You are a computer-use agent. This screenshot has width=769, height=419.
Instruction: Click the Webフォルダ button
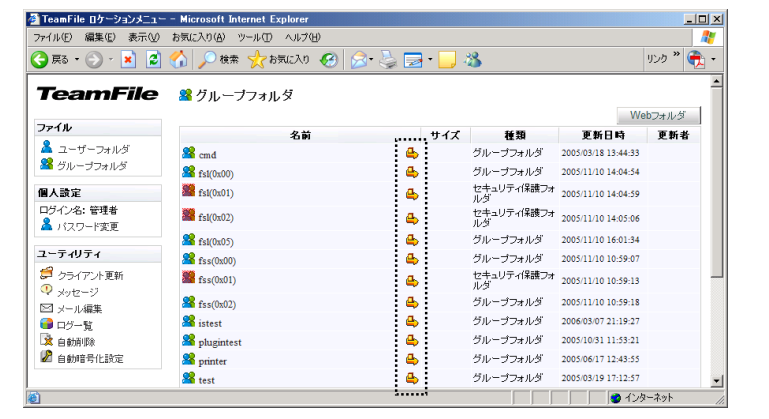click(x=659, y=115)
